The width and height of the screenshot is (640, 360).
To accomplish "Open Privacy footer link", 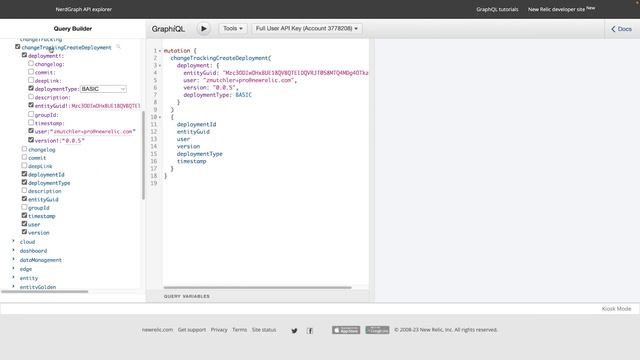I will point(219,330).
